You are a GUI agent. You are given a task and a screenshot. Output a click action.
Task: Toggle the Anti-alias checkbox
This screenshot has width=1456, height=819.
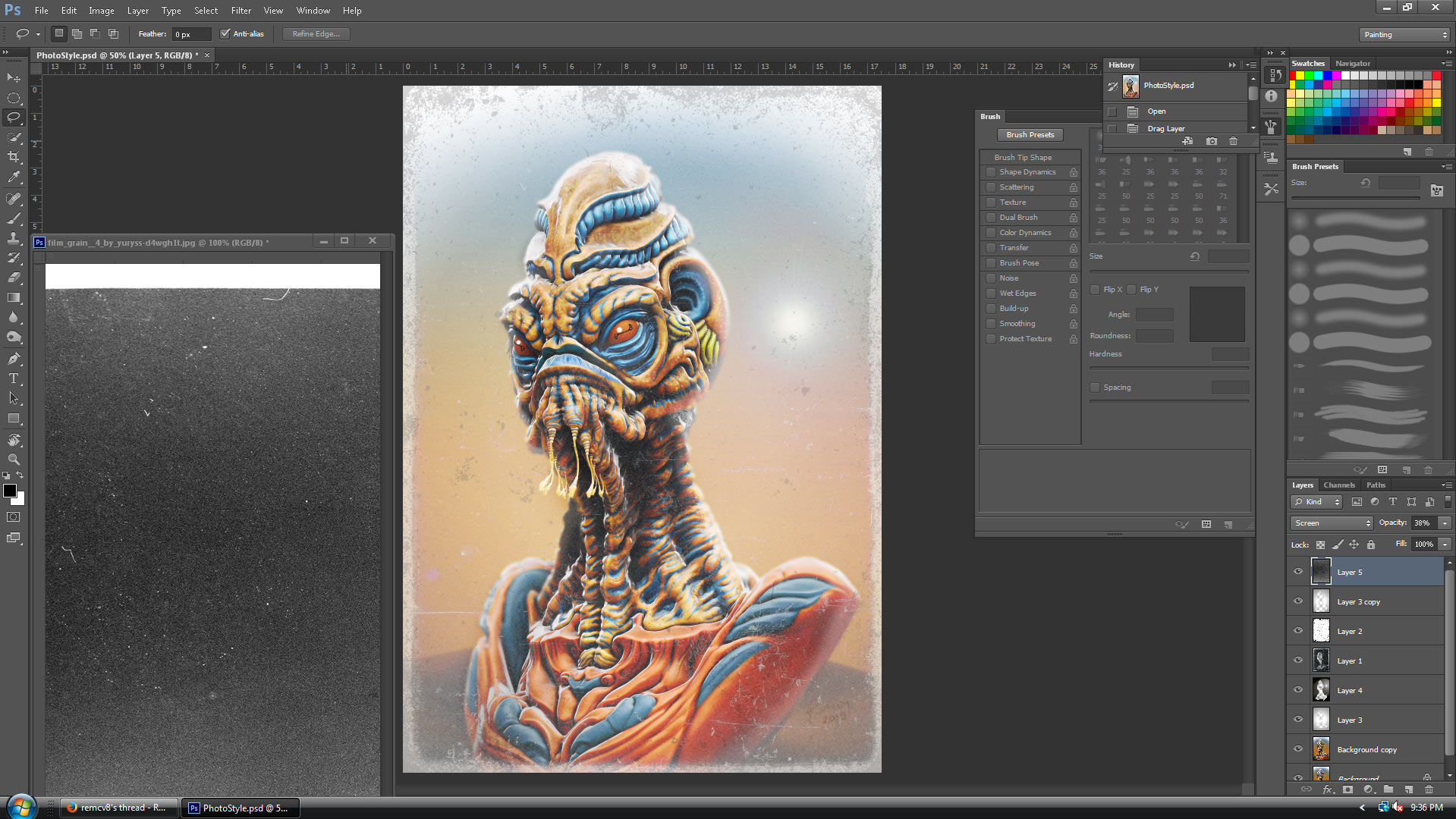(225, 33)
